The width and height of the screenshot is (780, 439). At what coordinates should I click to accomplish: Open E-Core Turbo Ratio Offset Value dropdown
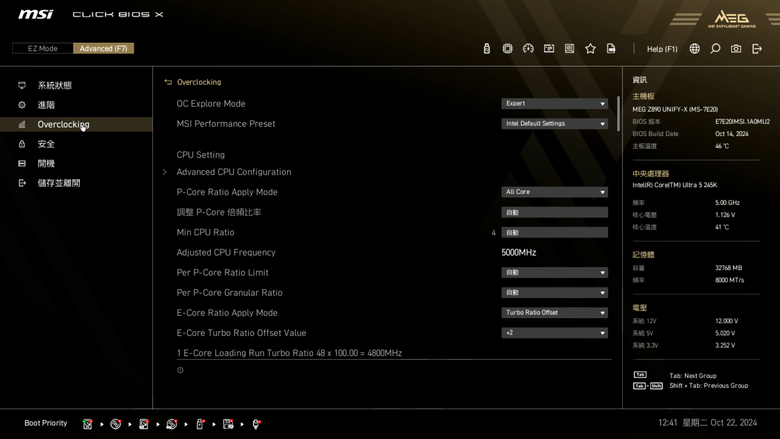(554, 333)
